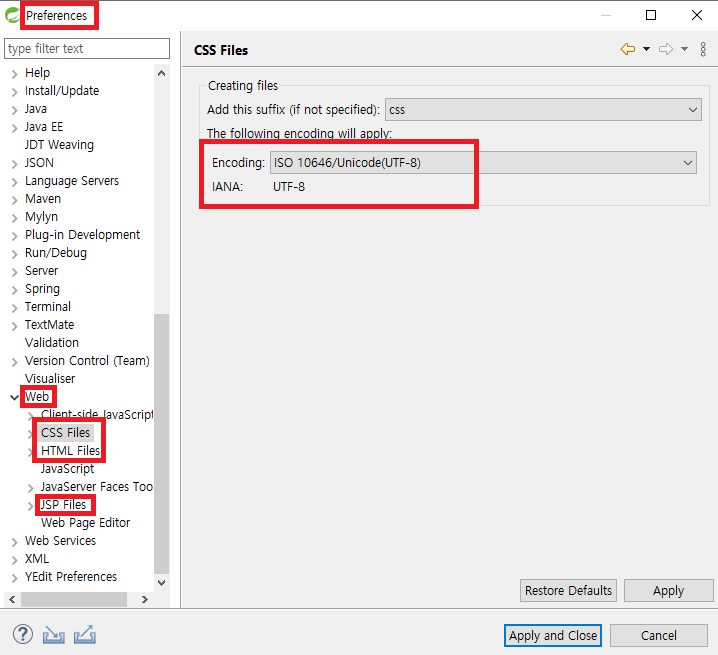Open the Encoding combo box

[x=483, y=163]
